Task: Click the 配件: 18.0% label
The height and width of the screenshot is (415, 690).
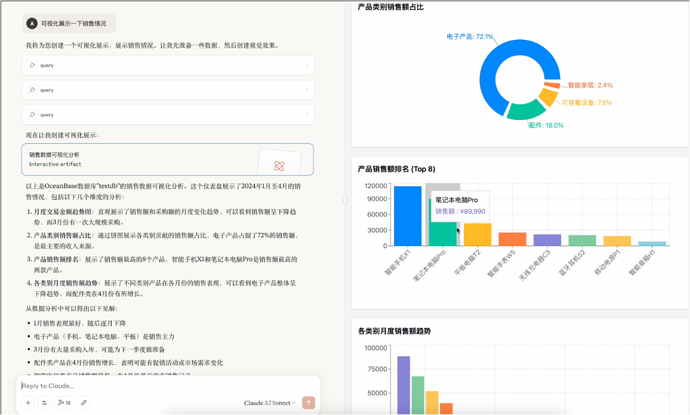Action: tap(546, 125)
